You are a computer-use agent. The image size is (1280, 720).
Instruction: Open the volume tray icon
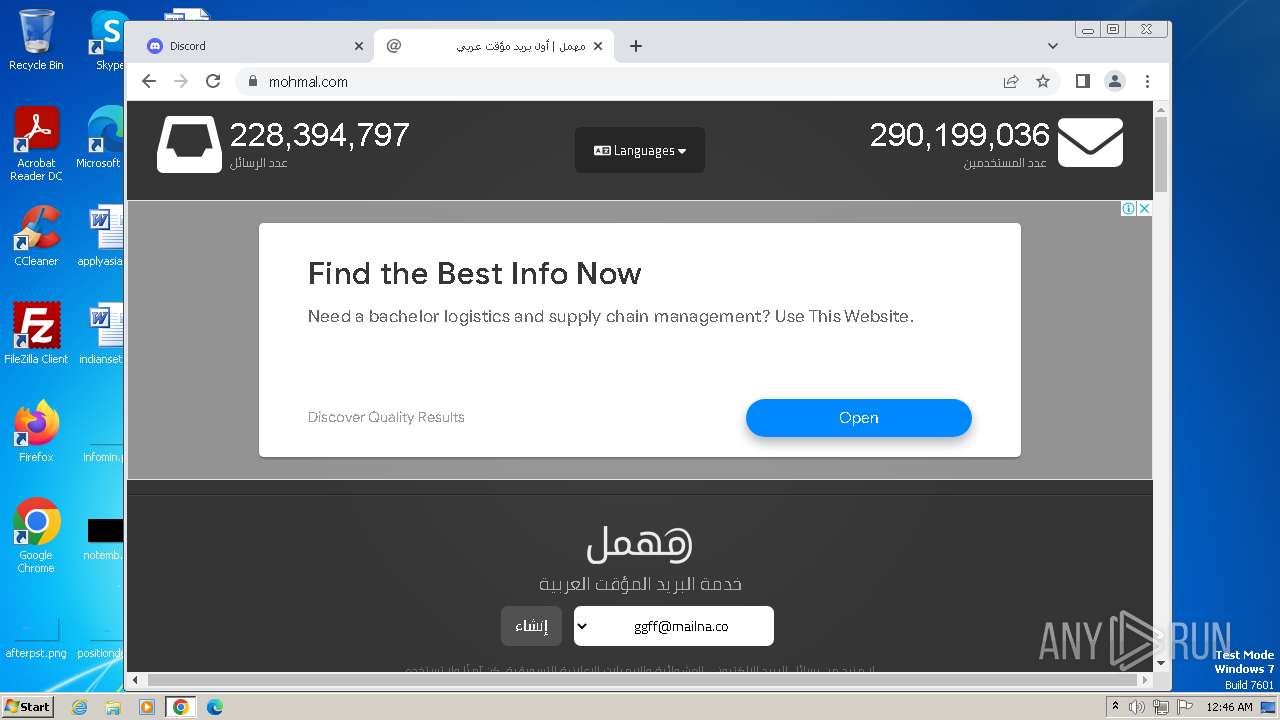1137,707
